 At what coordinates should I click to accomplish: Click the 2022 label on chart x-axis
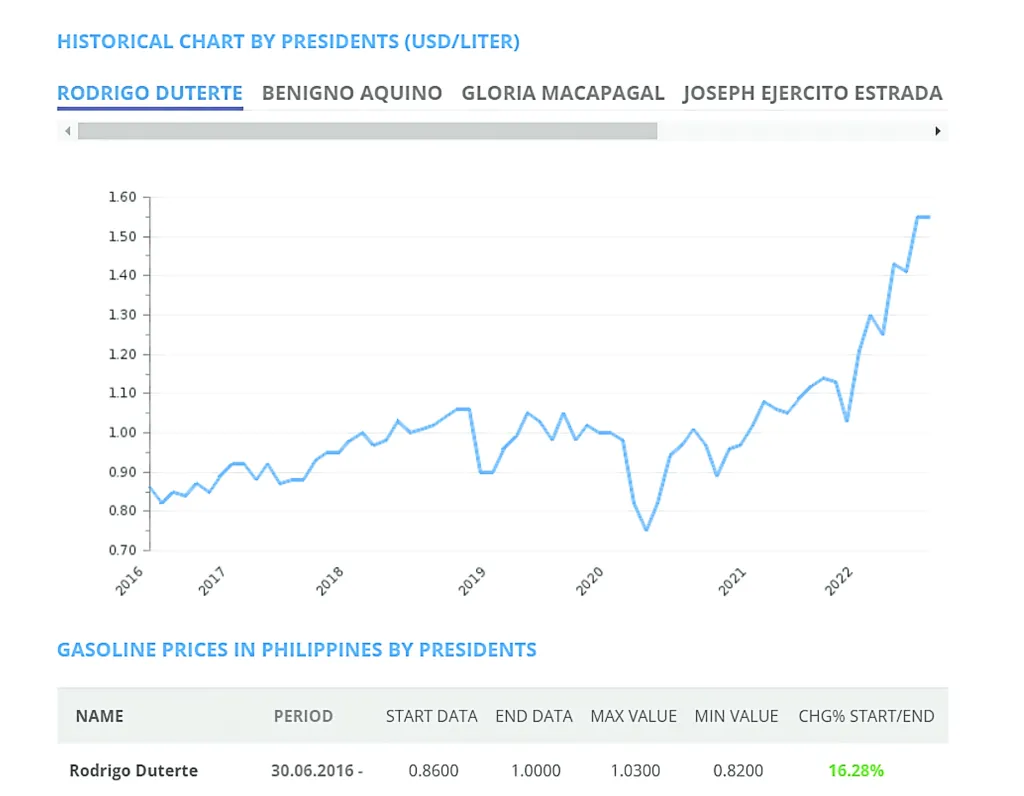pos(837,581)
